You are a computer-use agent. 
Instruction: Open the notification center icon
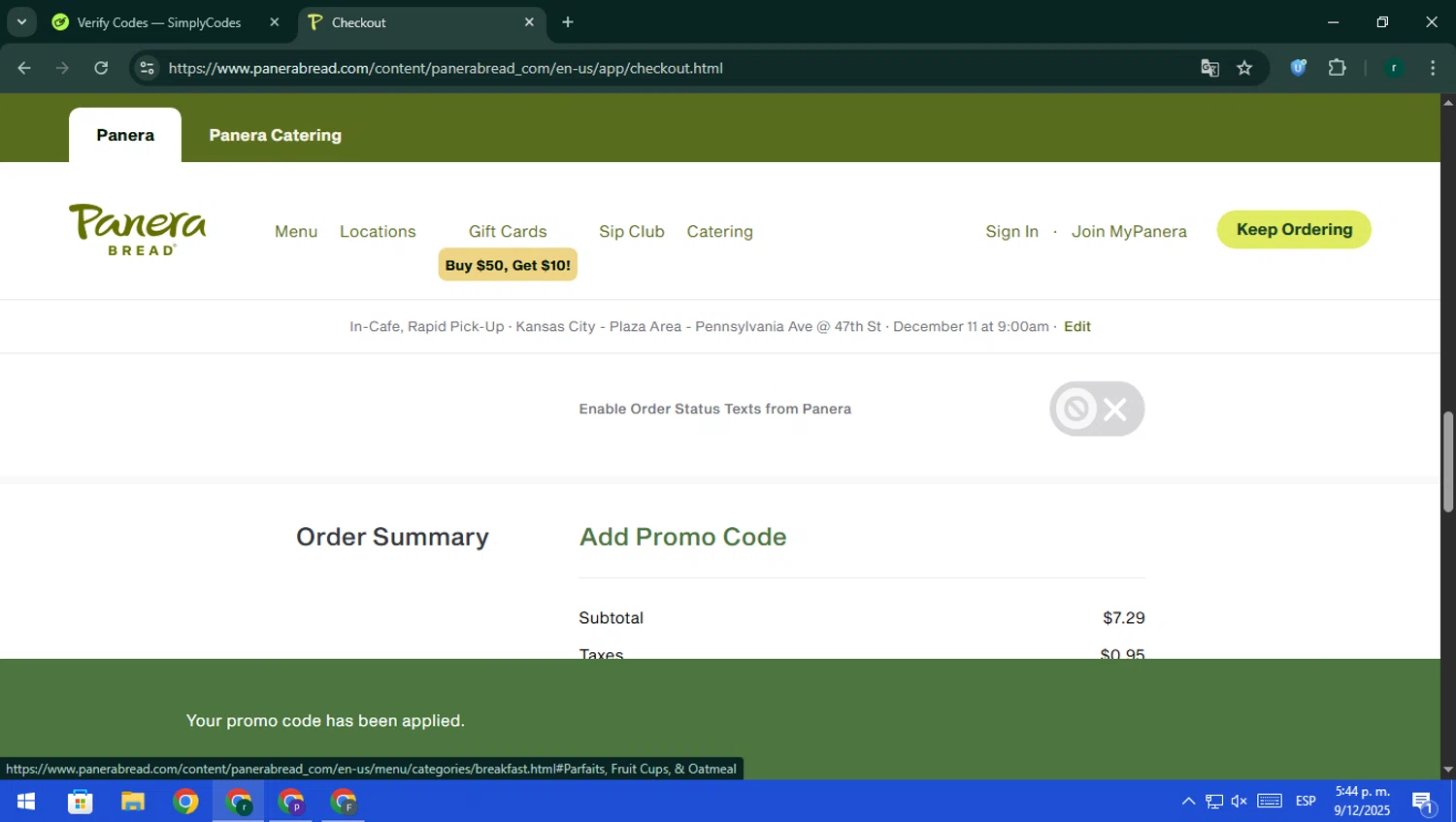coord(1423,802)
